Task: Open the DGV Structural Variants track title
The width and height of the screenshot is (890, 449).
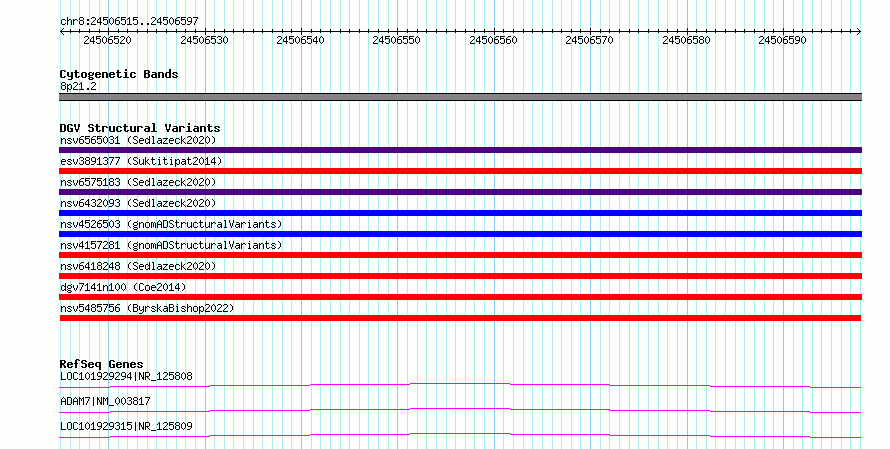Action: point(140,128)
